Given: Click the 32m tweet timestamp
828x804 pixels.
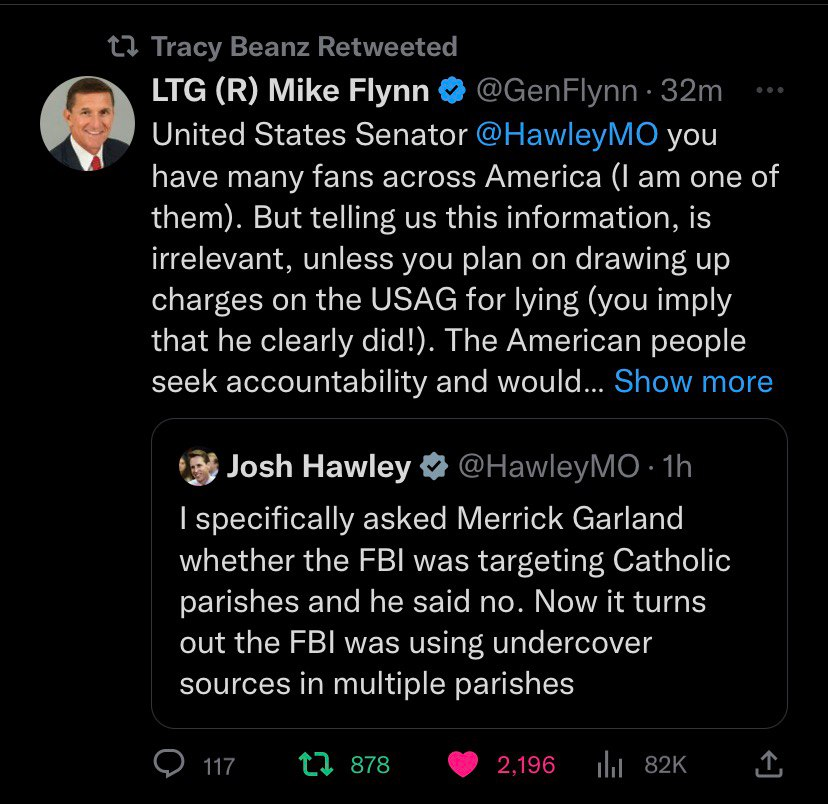Looking at the screenshot, I should click(691, 91).
